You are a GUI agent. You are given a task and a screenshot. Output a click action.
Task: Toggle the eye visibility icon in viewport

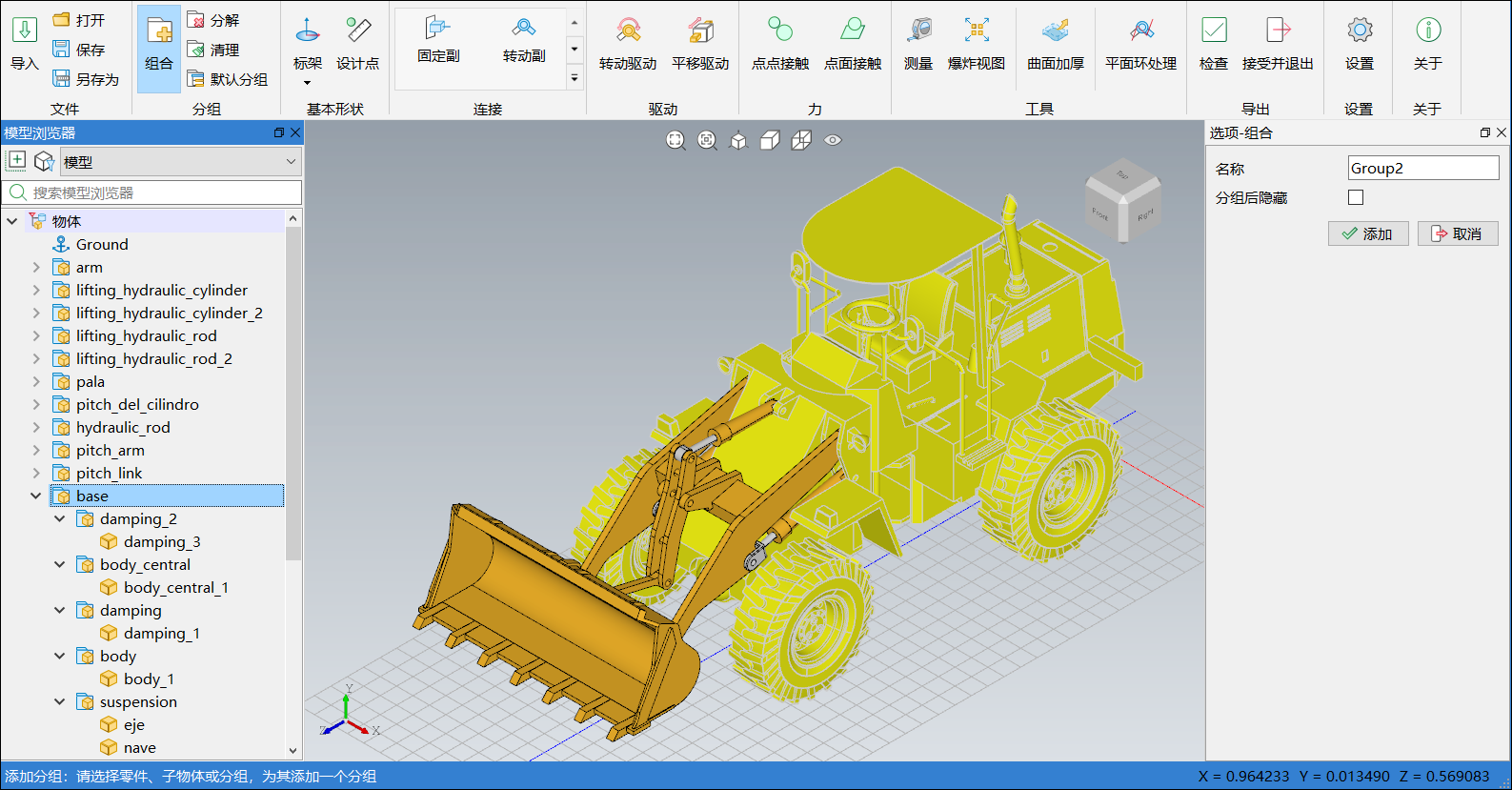(833, 140)
